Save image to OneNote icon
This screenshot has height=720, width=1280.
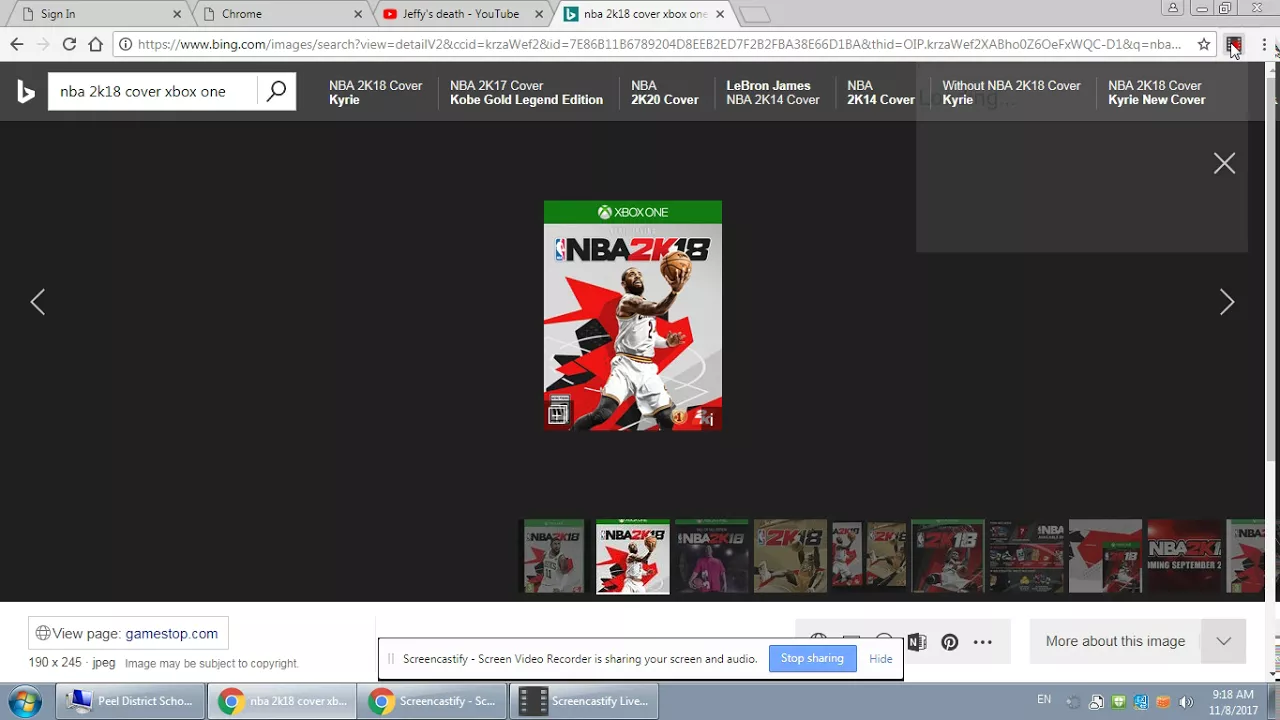pyautogui.click(x=917, y=642)
